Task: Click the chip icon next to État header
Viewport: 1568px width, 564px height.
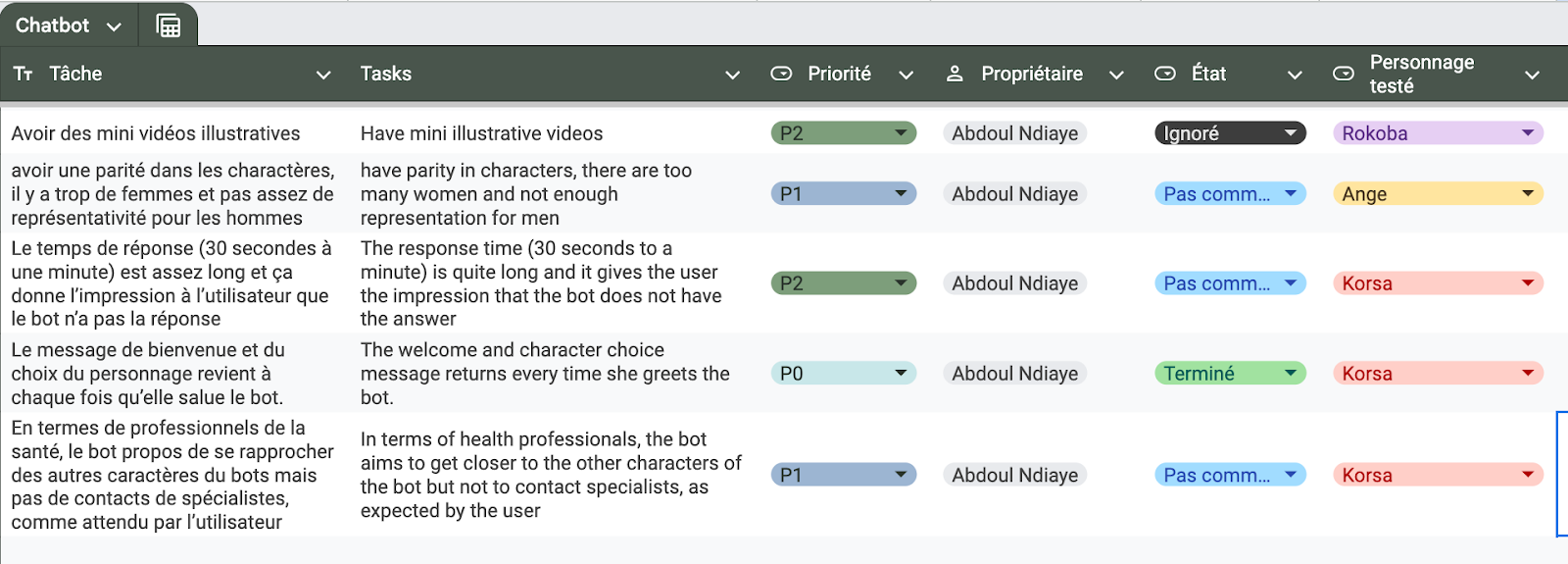Action: pyautogui.click(x=1165, y=74)
